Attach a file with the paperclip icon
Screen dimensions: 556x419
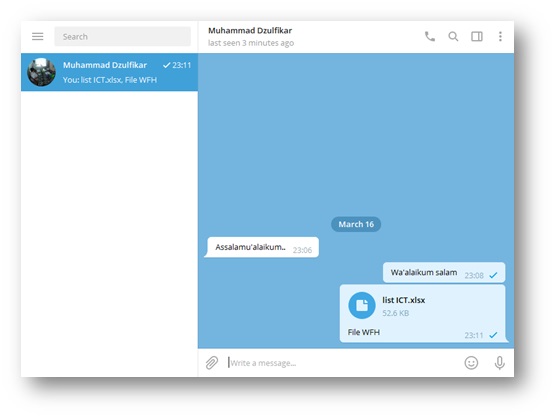[x=212, y=363]
